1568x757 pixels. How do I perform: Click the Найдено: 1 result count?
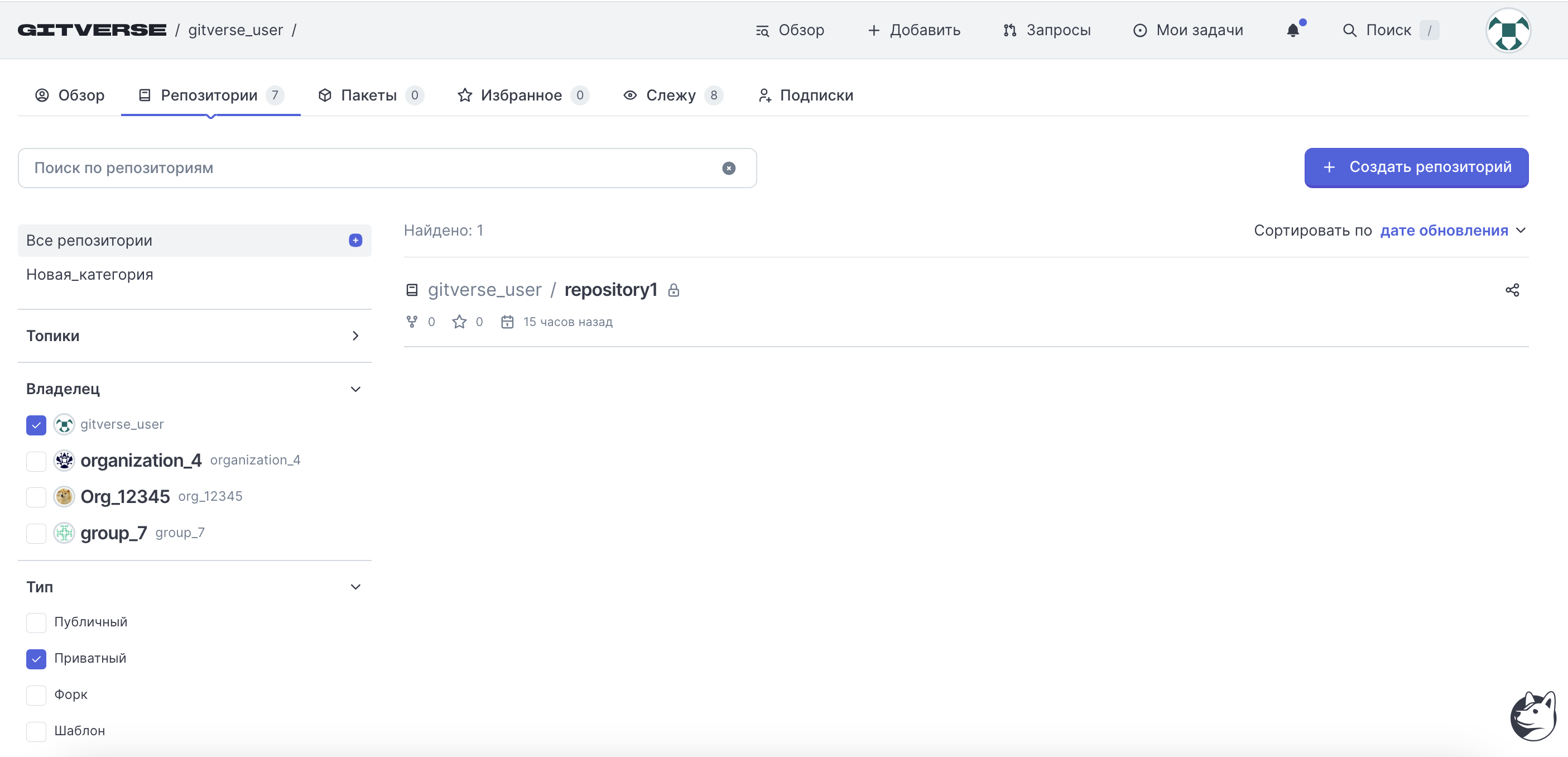(x=443, y=230)
